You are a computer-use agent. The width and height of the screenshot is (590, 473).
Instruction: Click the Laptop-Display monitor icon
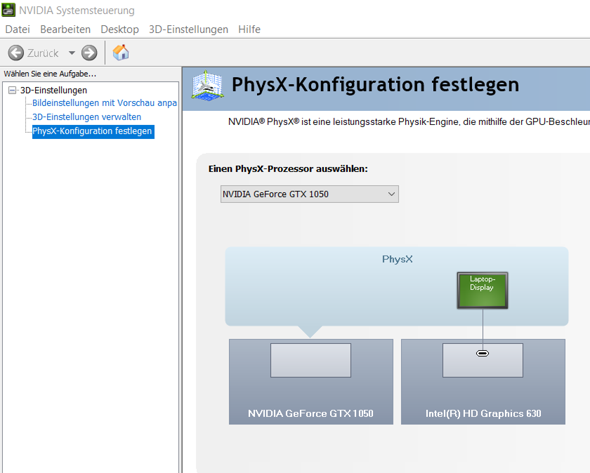[x=482, y=290]
